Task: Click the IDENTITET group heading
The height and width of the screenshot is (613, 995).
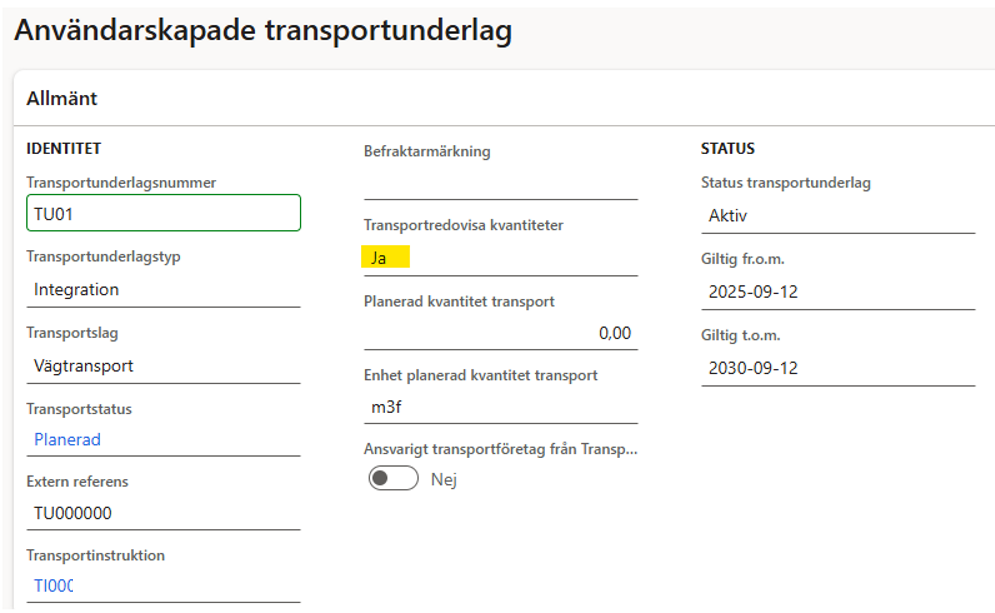Action: [x=64, y=149]
